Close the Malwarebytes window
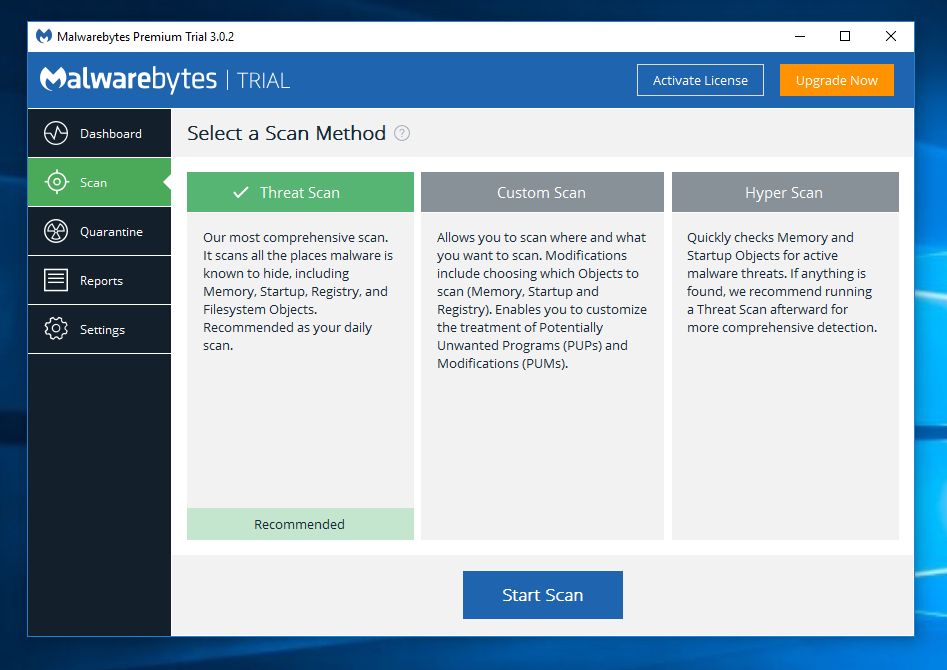 pos(890,36)
